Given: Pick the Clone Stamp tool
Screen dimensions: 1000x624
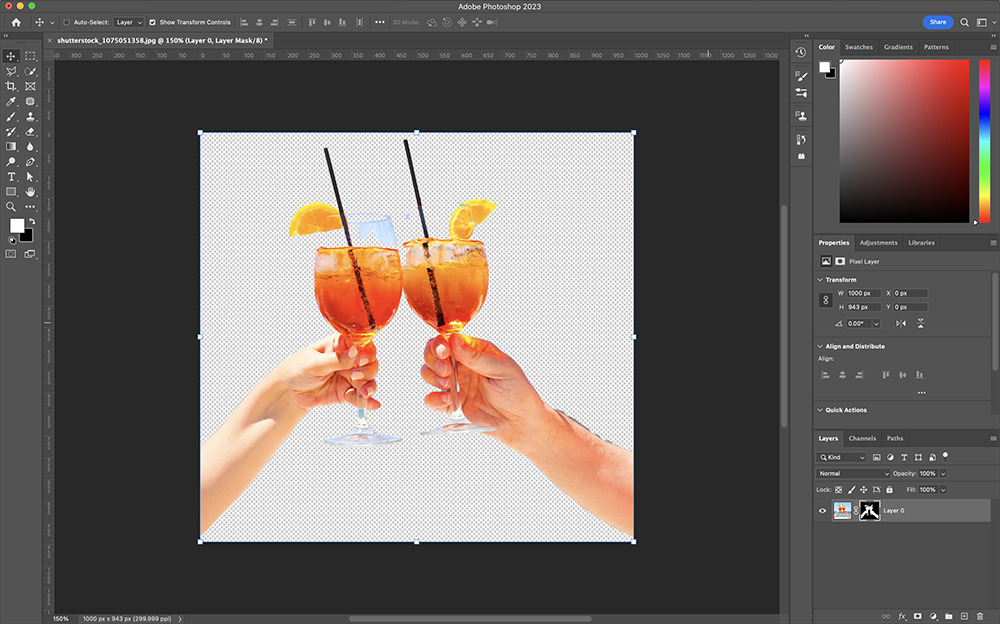Looking at the screenshot, I should click(x=30, y=116).
